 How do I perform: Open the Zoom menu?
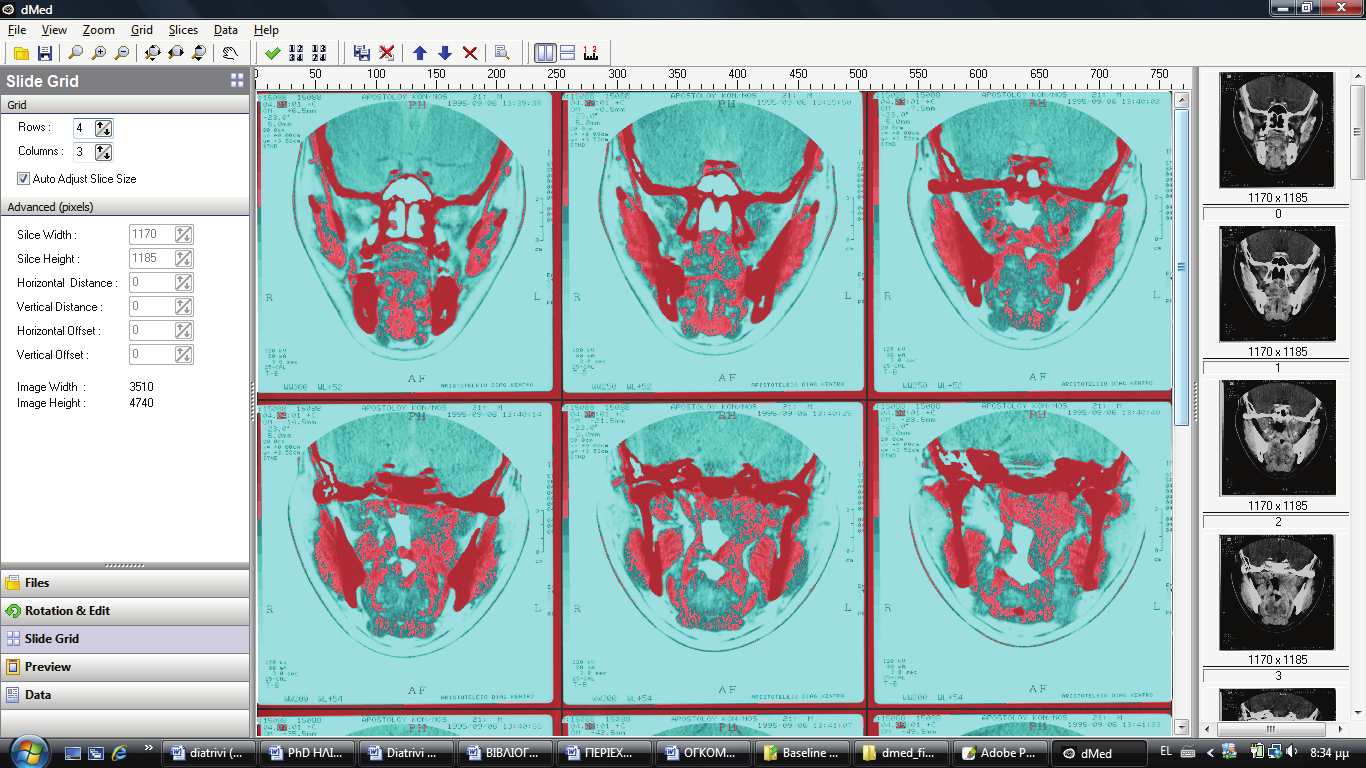98,30
